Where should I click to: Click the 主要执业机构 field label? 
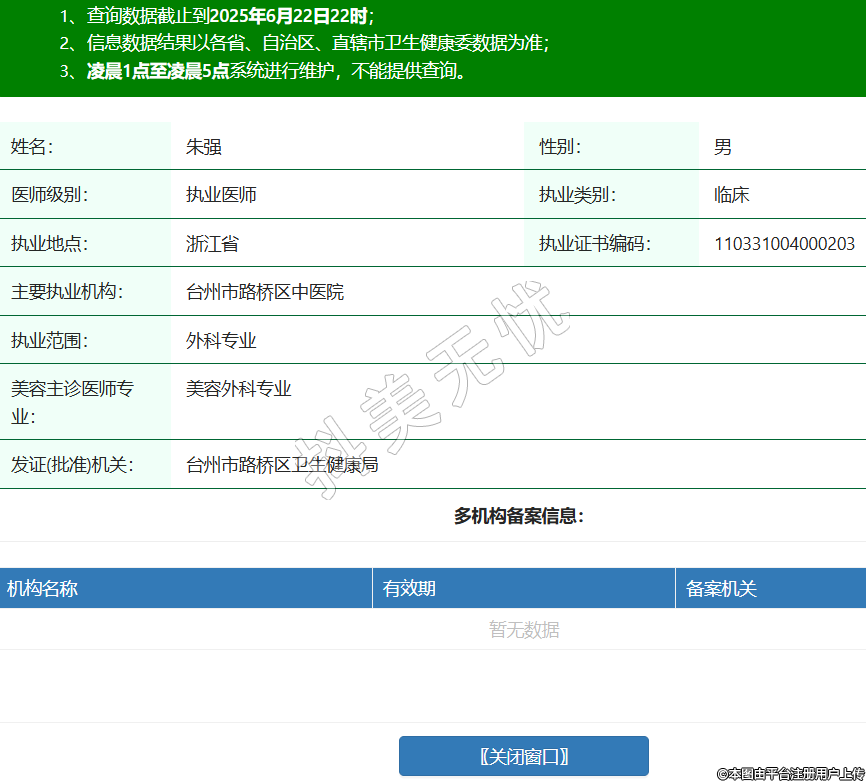(64, 292)
